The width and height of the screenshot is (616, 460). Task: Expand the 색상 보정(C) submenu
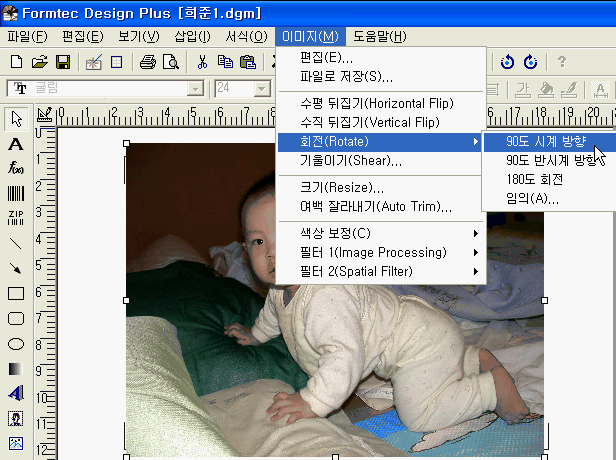tap(380, 233)
